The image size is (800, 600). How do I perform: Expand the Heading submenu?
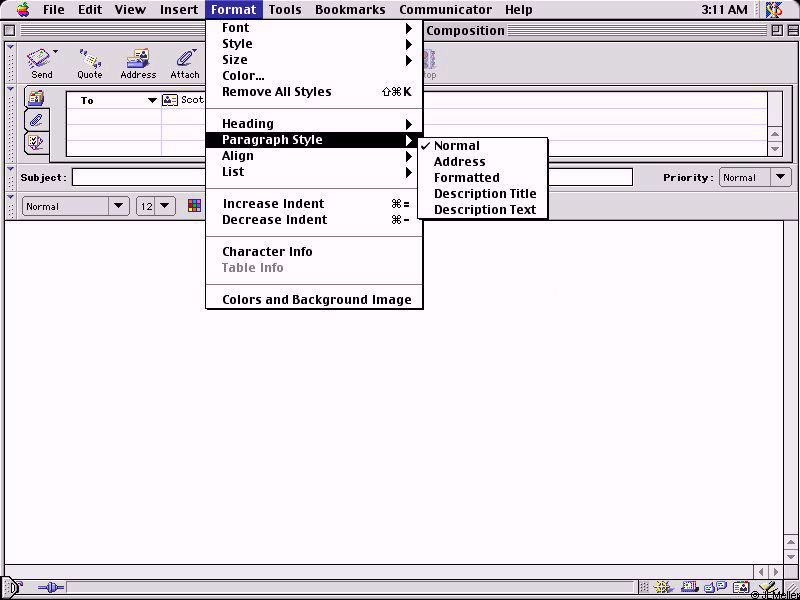click(314, 123)
